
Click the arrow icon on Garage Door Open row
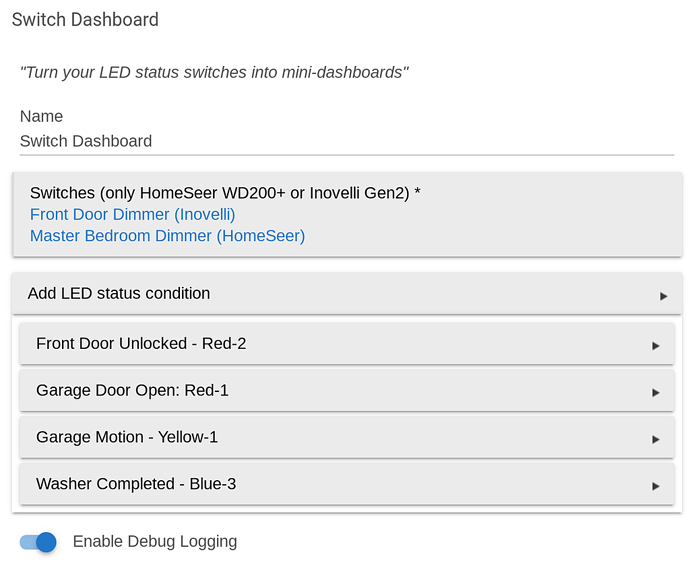click(x=656, y=393)
